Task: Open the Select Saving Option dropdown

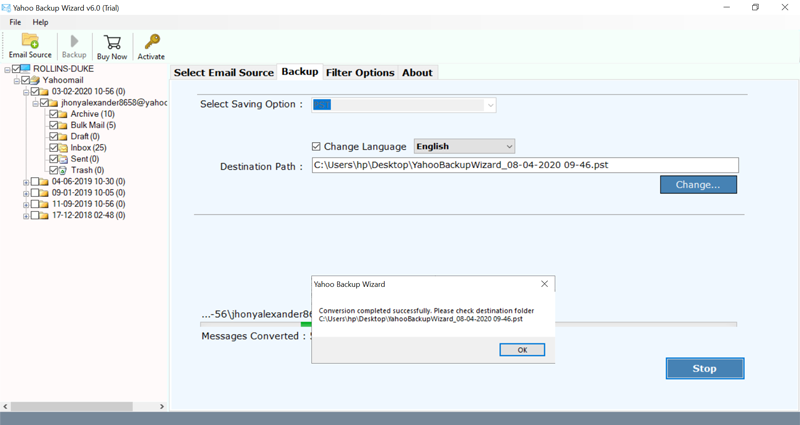Action: pos(490,105)
